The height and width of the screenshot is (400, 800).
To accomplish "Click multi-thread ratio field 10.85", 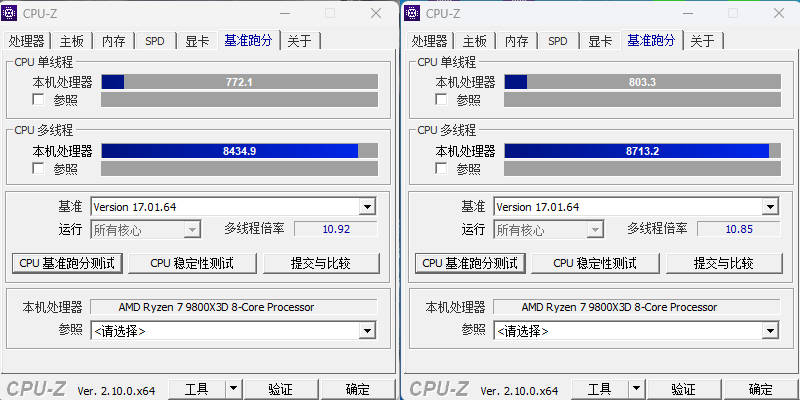I will click(x=739, y=229).
